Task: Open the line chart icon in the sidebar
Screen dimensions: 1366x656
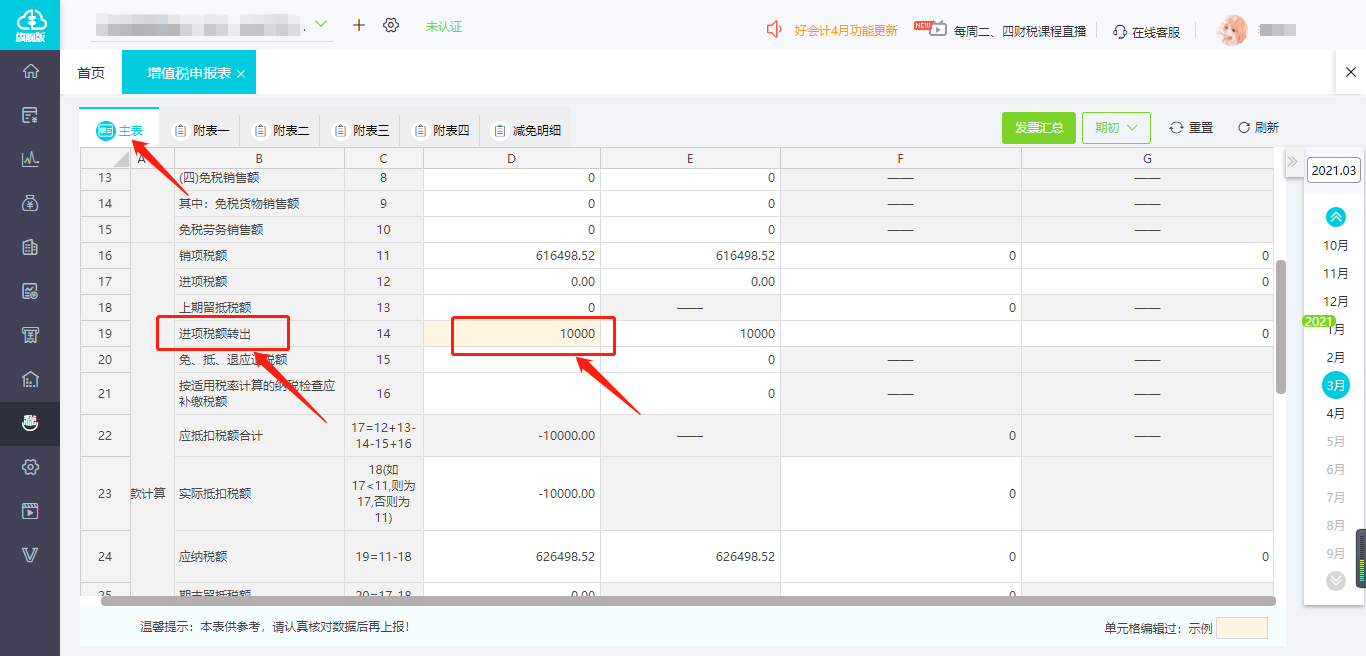Action: click(x=30, y=159)
